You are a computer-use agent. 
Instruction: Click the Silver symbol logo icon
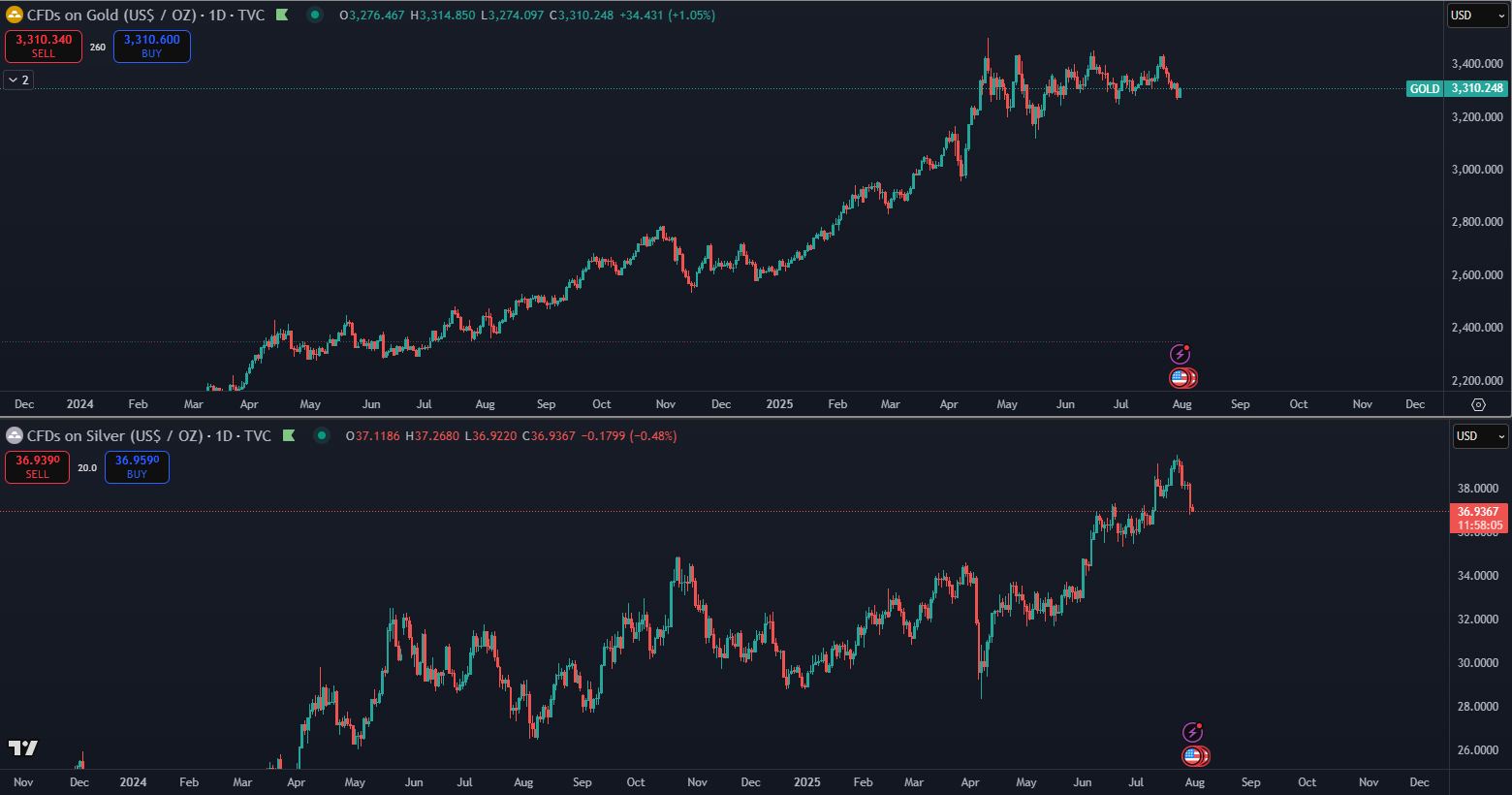point(15,436)
